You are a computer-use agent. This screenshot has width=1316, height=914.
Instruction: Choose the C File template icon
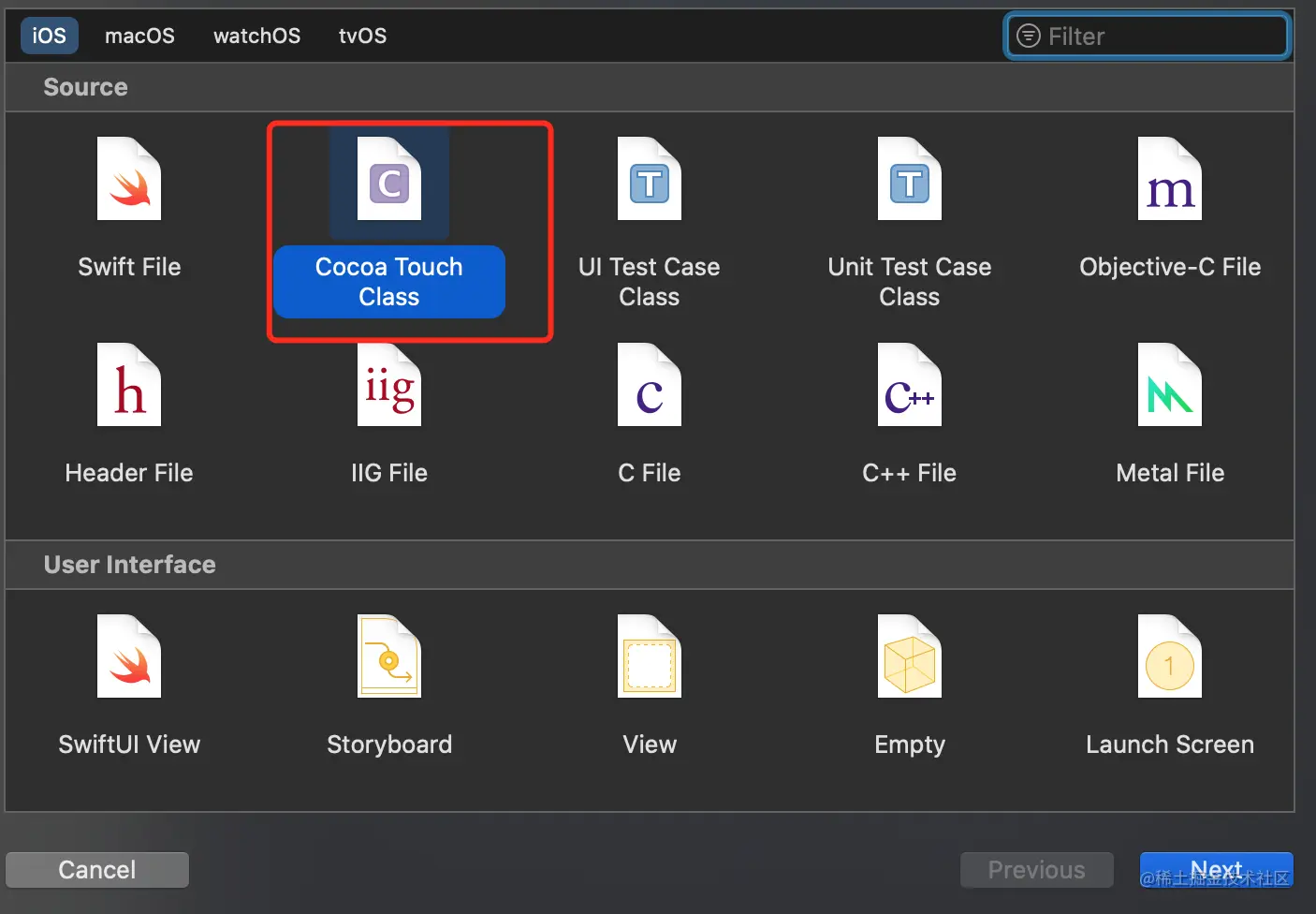650,385
